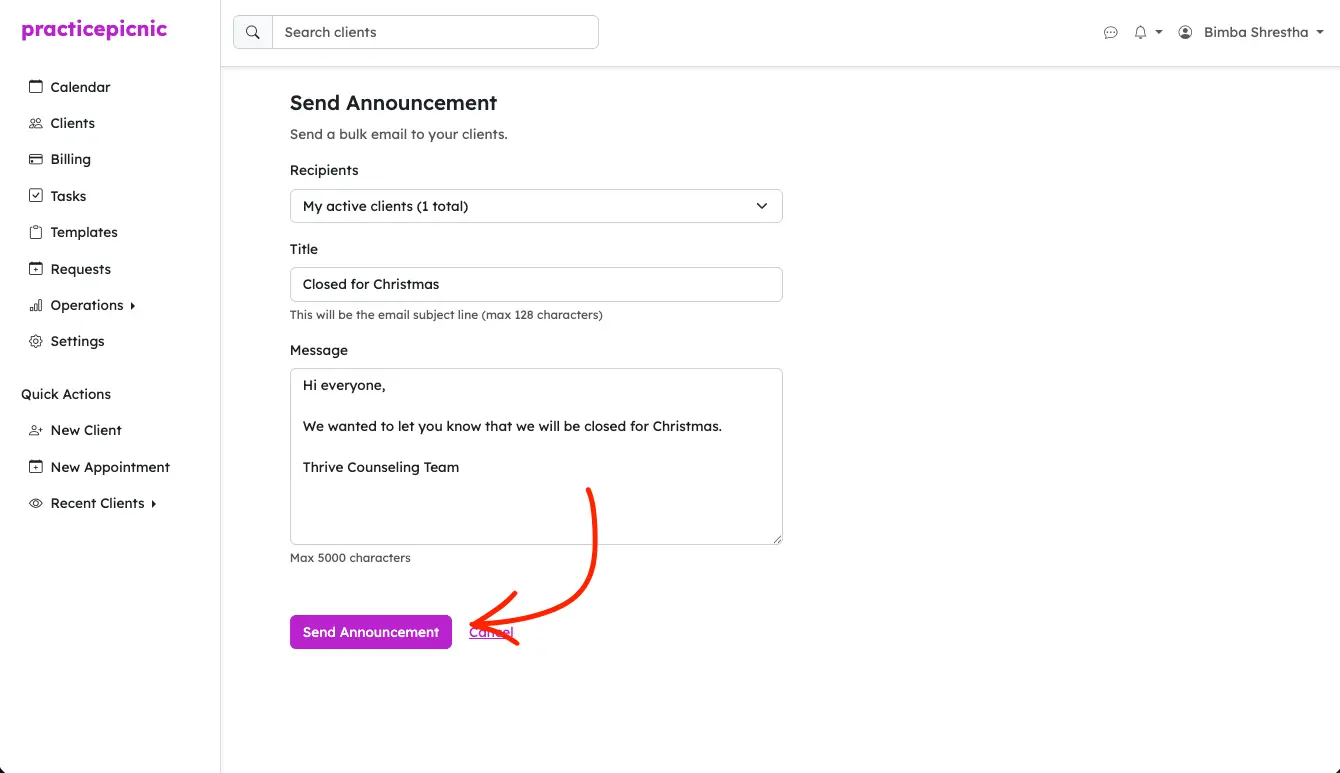This screenshot has width=1340, height=773.
Task: Open the Recipients dropdown
Action: click(536, 206)
